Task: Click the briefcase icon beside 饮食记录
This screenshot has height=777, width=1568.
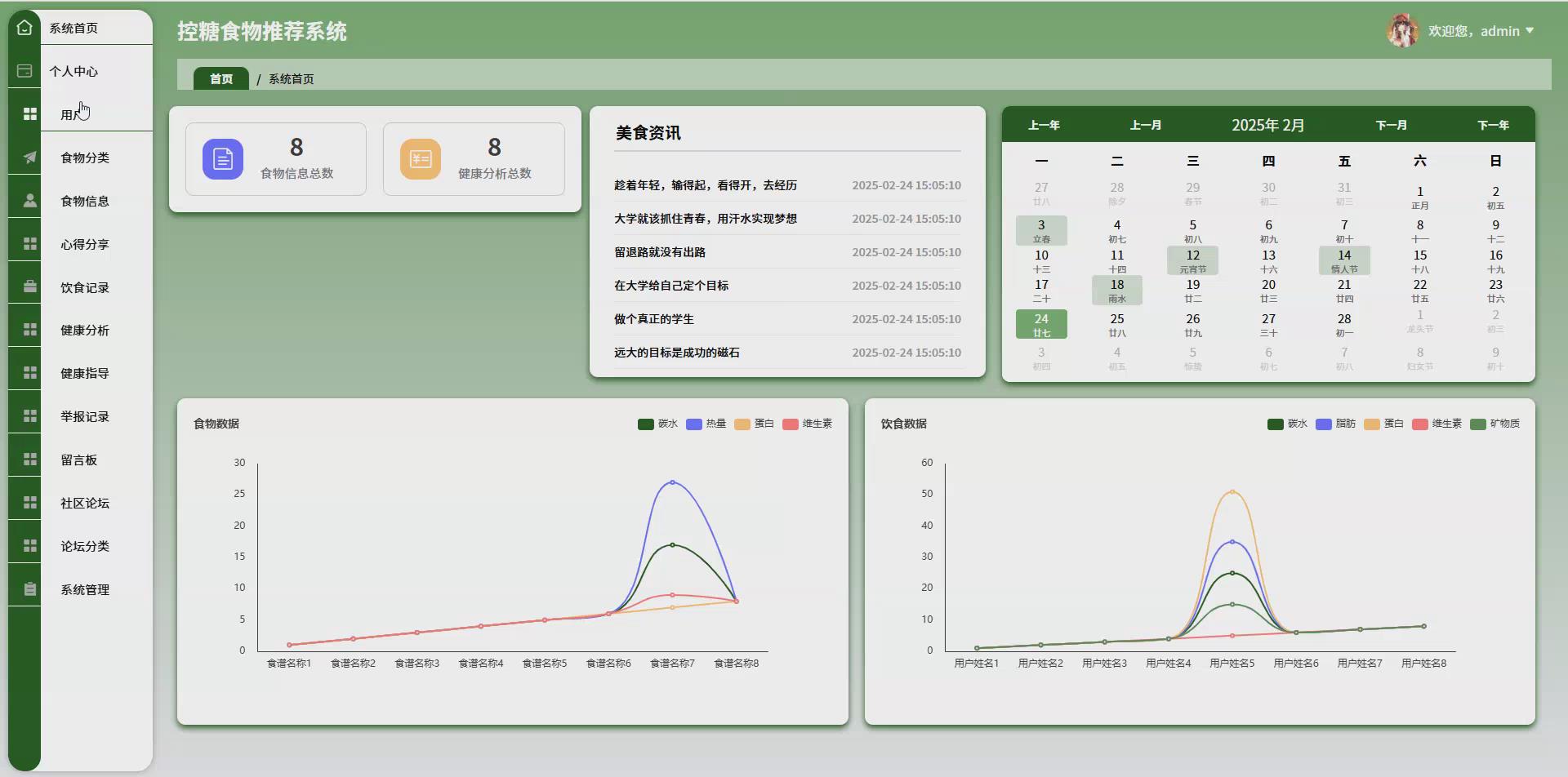Action: click(x=30, y=287)
